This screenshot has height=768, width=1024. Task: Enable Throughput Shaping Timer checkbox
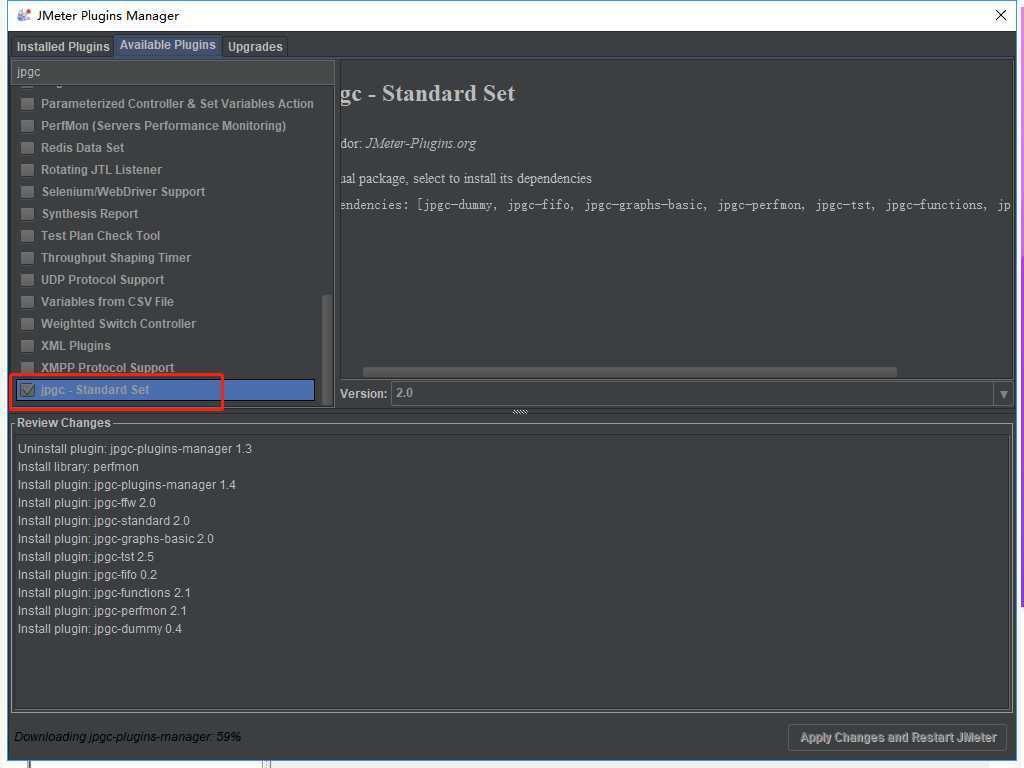(27, 258)
